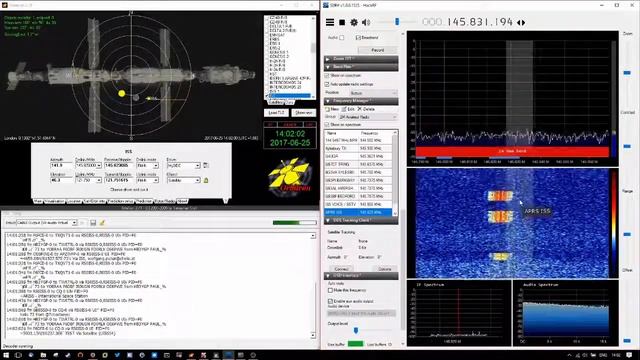Viewport: 640px width, 360px height.
Task: Click the Orbitron satellite logo
Action: point(289,176)
